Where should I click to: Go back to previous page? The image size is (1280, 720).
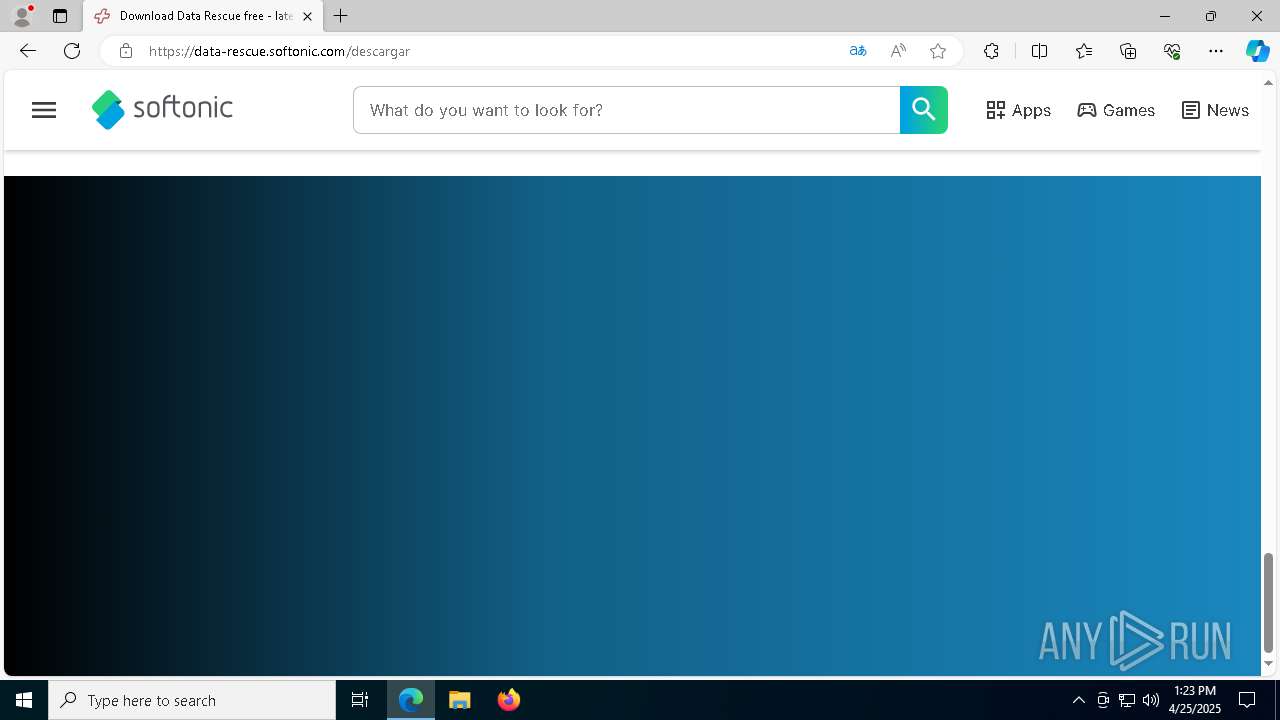point(27,51)
